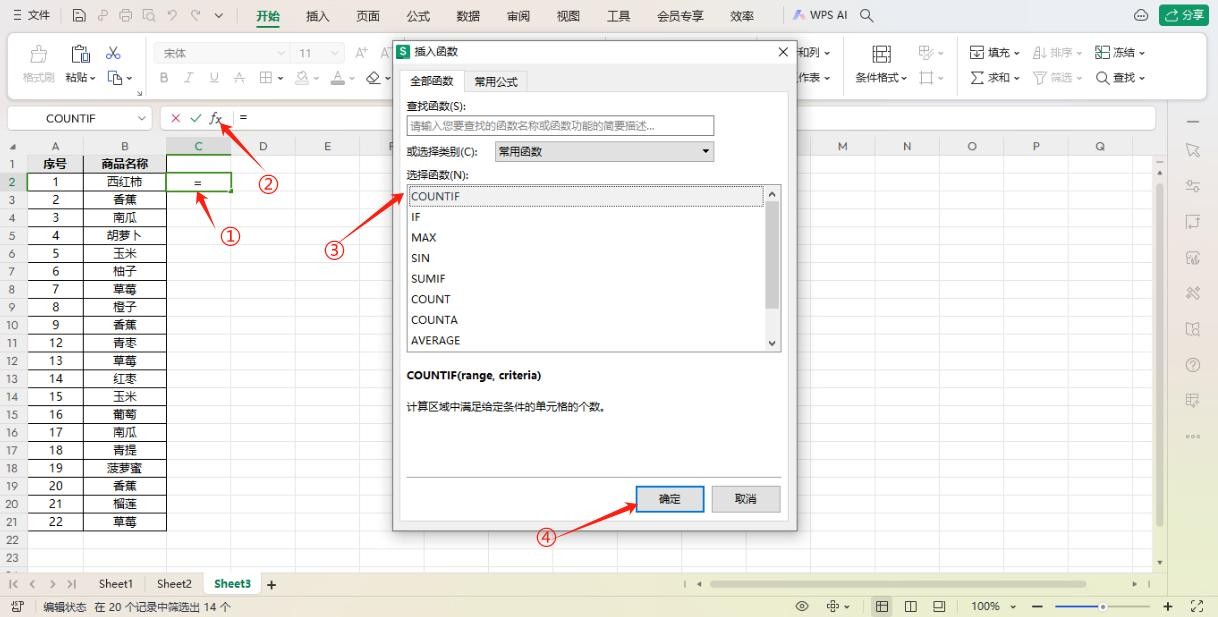This screenshot has width=1218, height=617.
Task: Click the 确定 button in dialog
Action: (x=669, y=499)
